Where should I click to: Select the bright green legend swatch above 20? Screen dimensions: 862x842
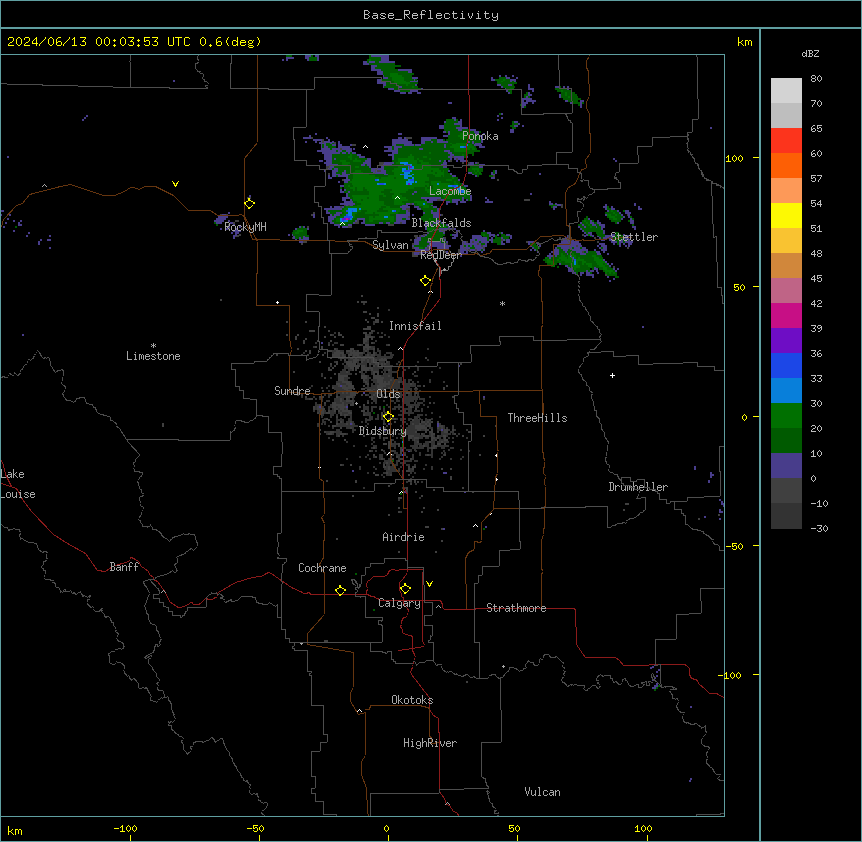coord(786,416)
